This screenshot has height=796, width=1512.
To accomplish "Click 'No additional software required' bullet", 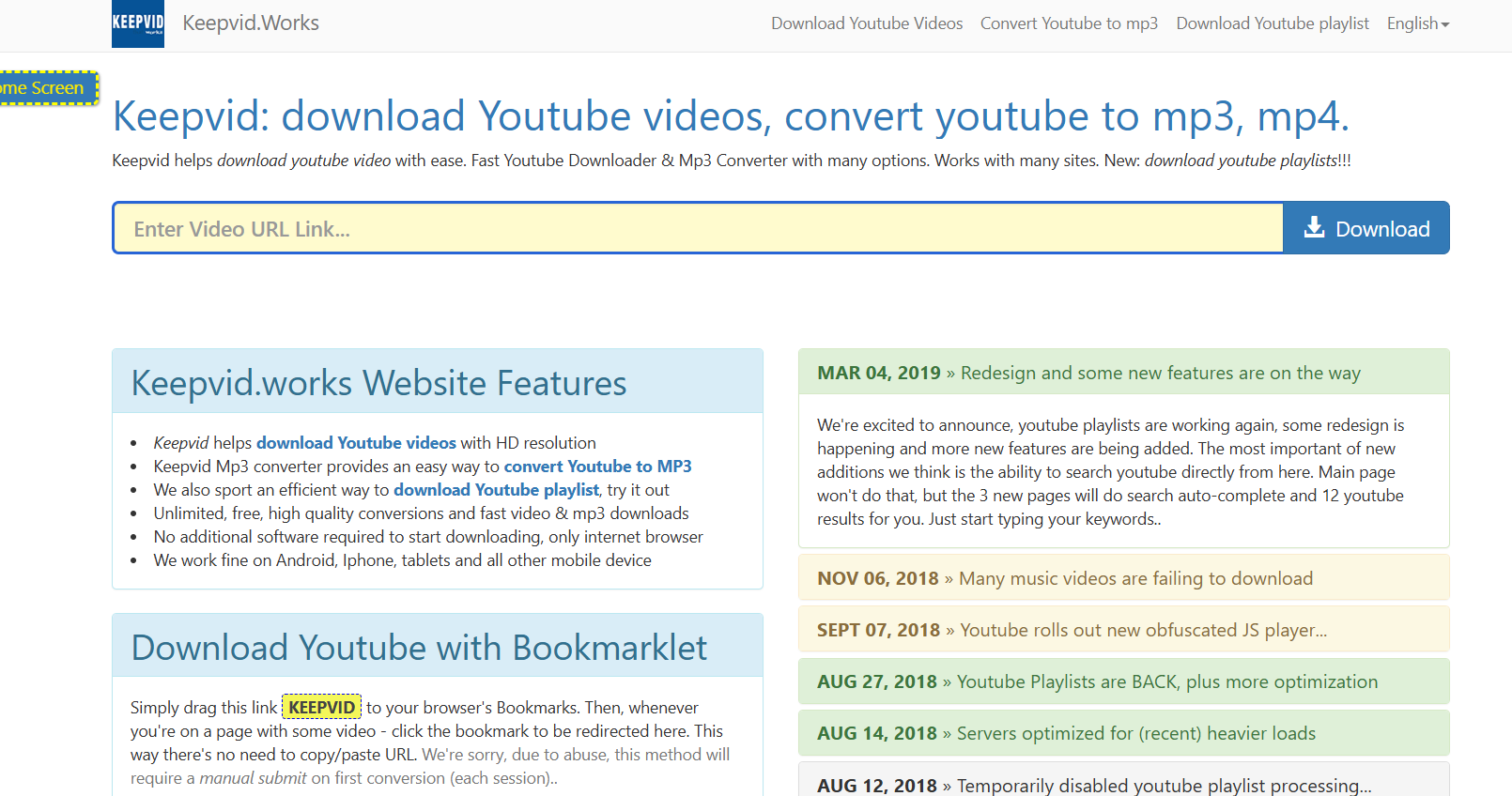I will [428, 537].
